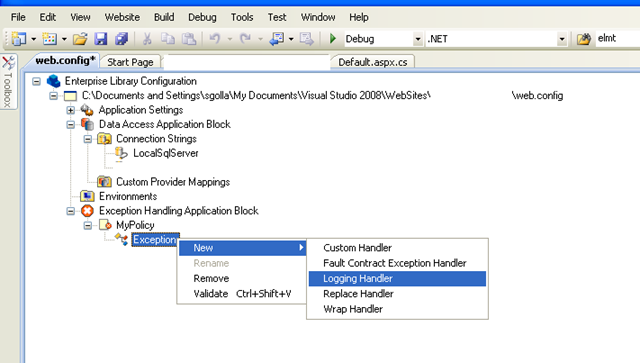Collapse the Connection Strings node
640x363 pixels.
pyautogui.click(x=88, y=139)
